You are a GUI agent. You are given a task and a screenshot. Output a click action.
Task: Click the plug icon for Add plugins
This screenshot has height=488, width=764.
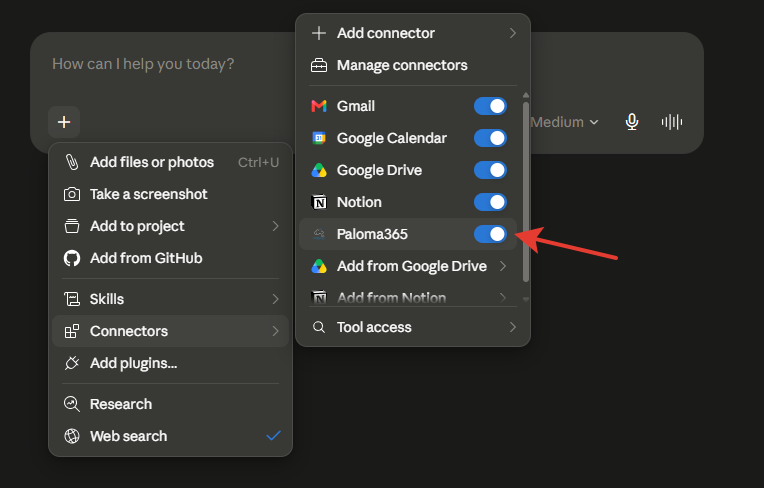pos(72,363)
